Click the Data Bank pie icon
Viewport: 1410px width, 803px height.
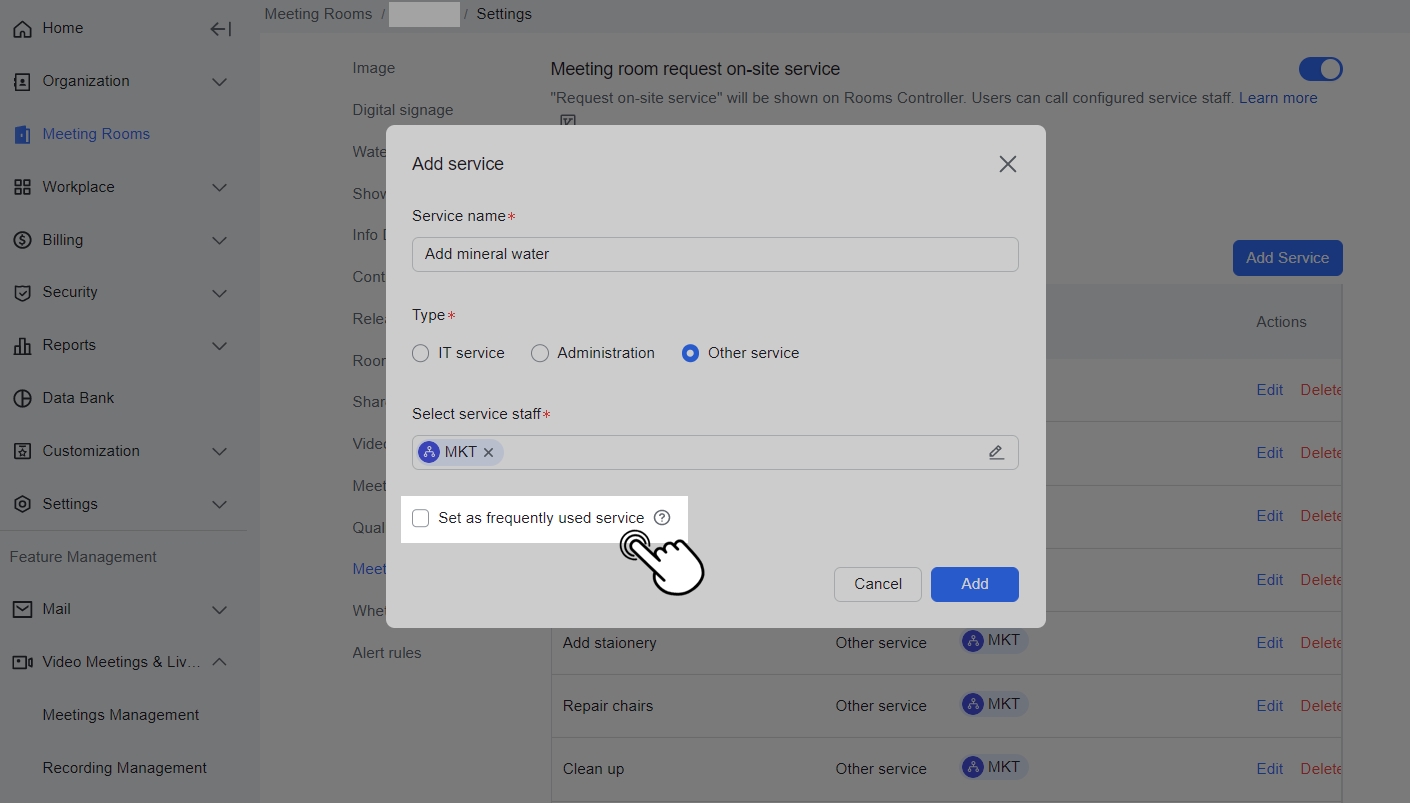coord(22,398)
